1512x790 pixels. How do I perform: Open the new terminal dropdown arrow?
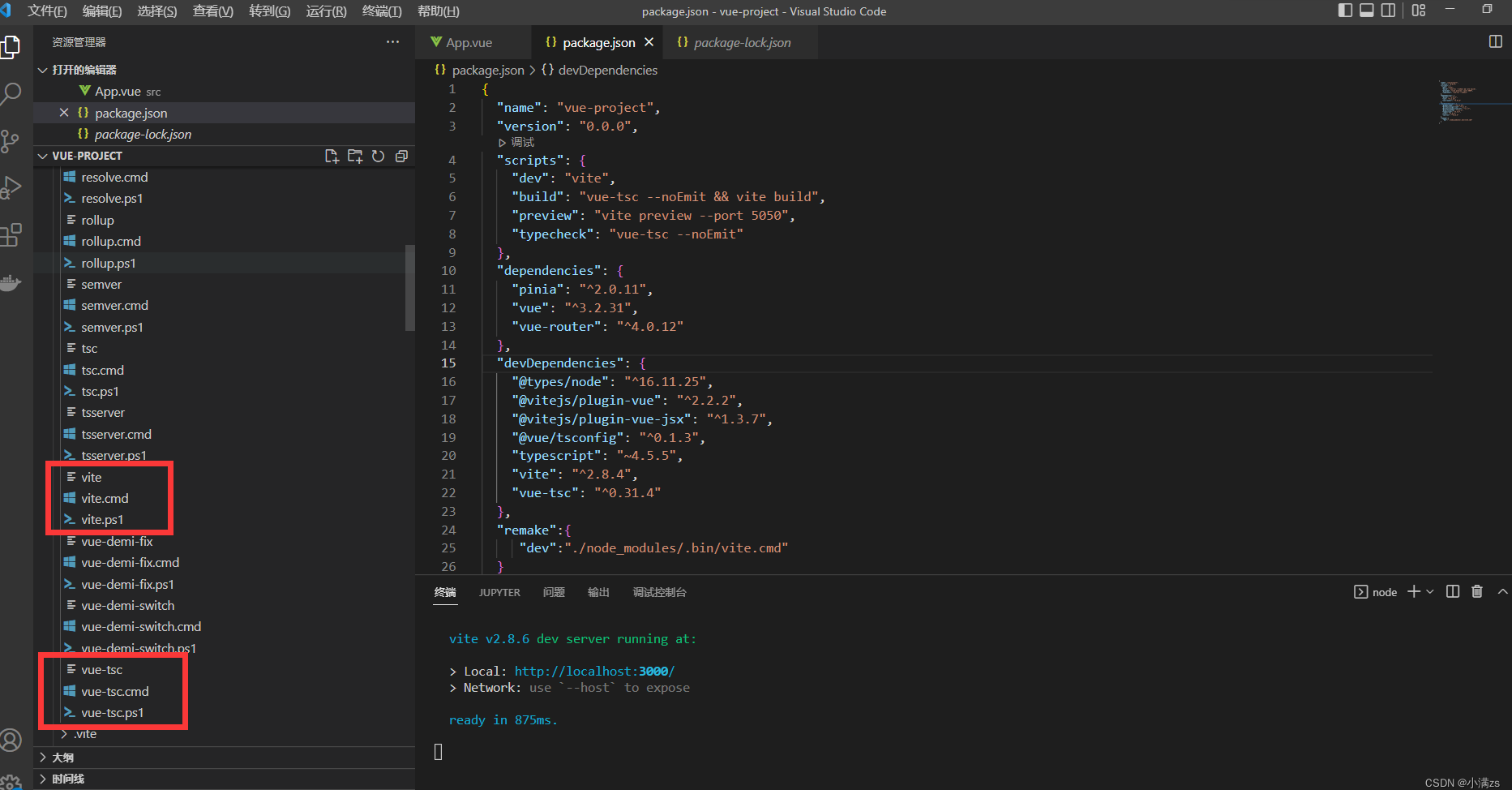(1430, 591)
